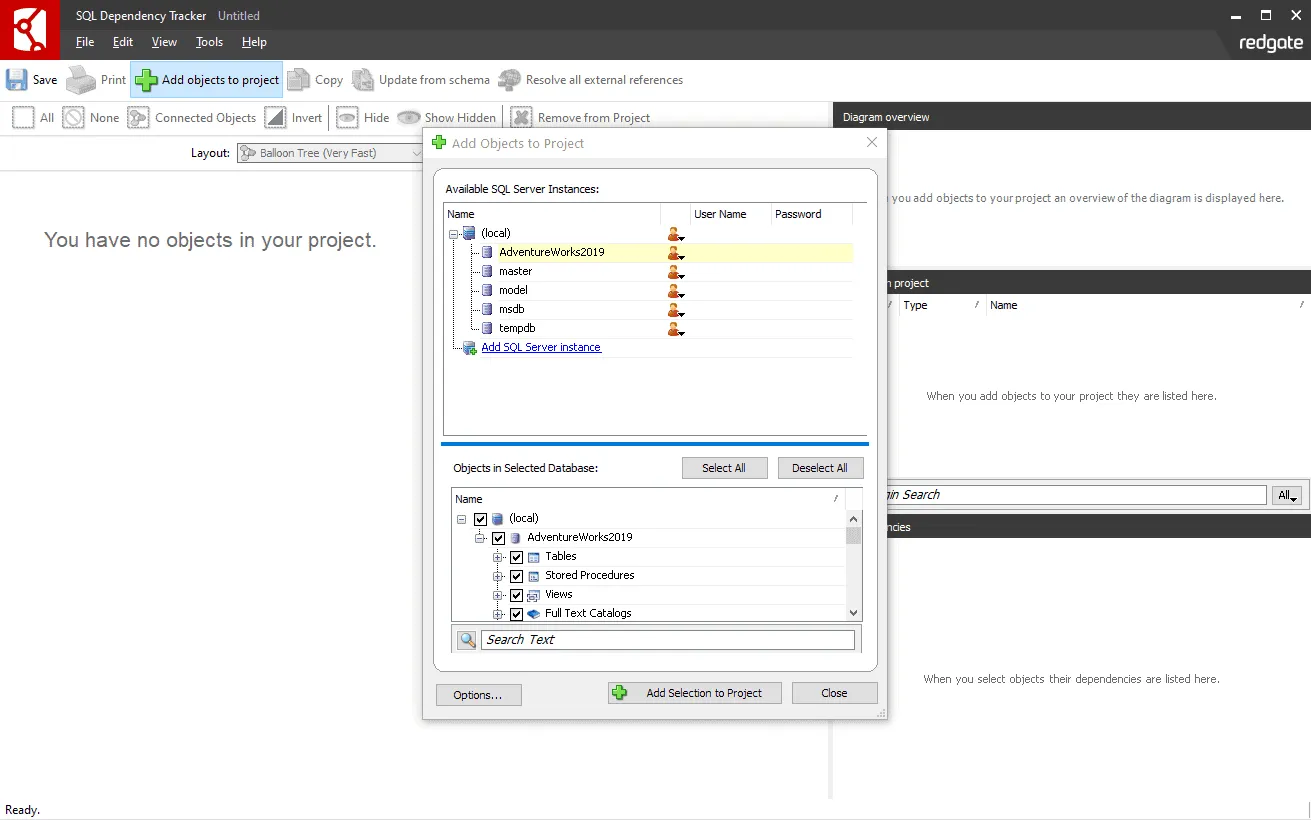The width and height of the screenshot is (1311, 820).
Task: Open the All filter dropdown beside the search box
Action: 1287,495
